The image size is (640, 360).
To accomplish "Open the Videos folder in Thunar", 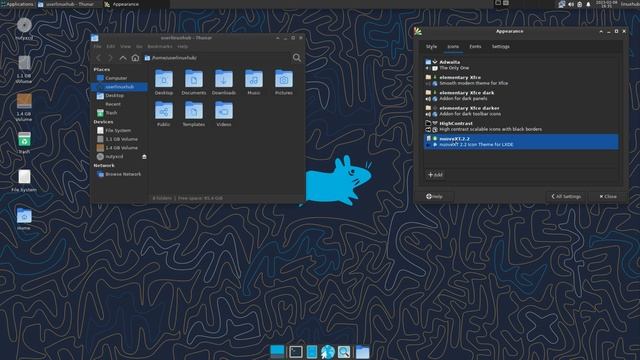I will (224, 113).
